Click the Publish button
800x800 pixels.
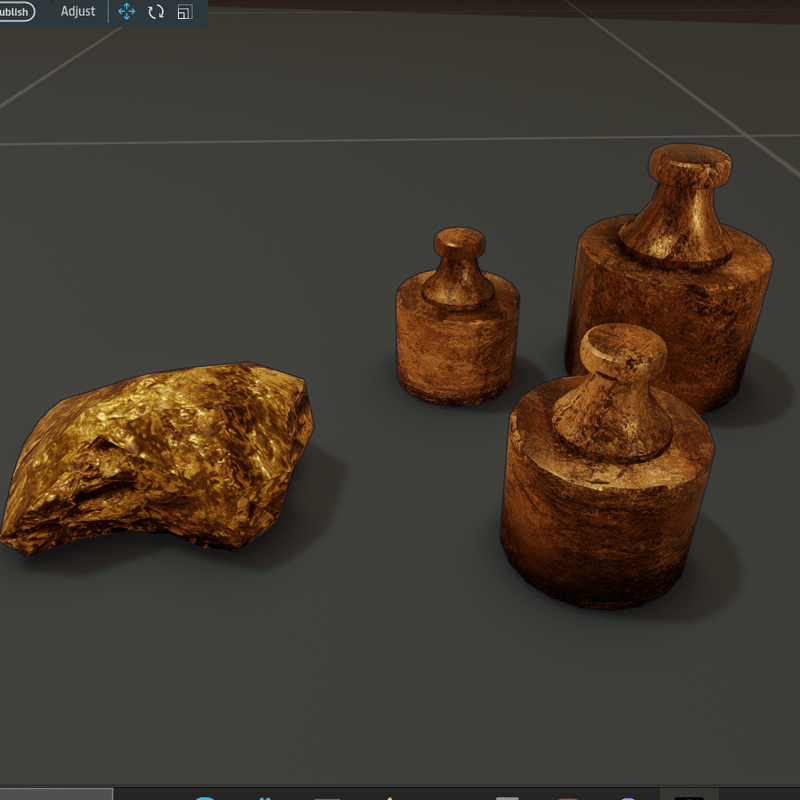pos(14,12)
